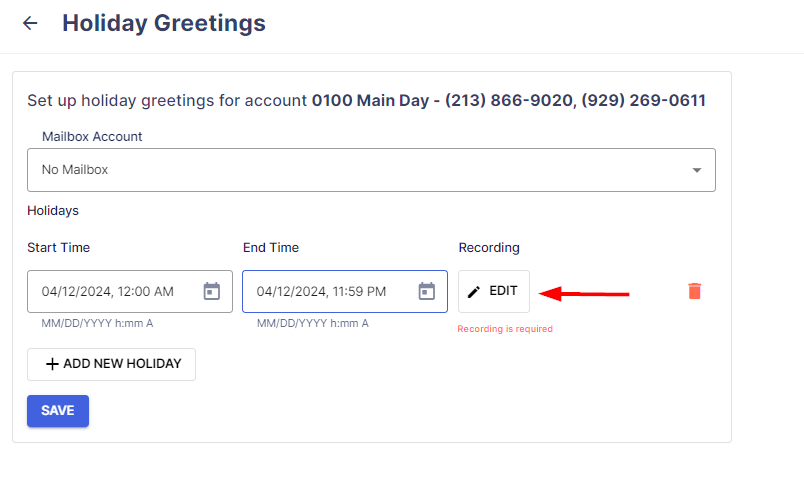804x492 pixels.
Task: Click the Holiday Greetings page title
Action: 164,23
